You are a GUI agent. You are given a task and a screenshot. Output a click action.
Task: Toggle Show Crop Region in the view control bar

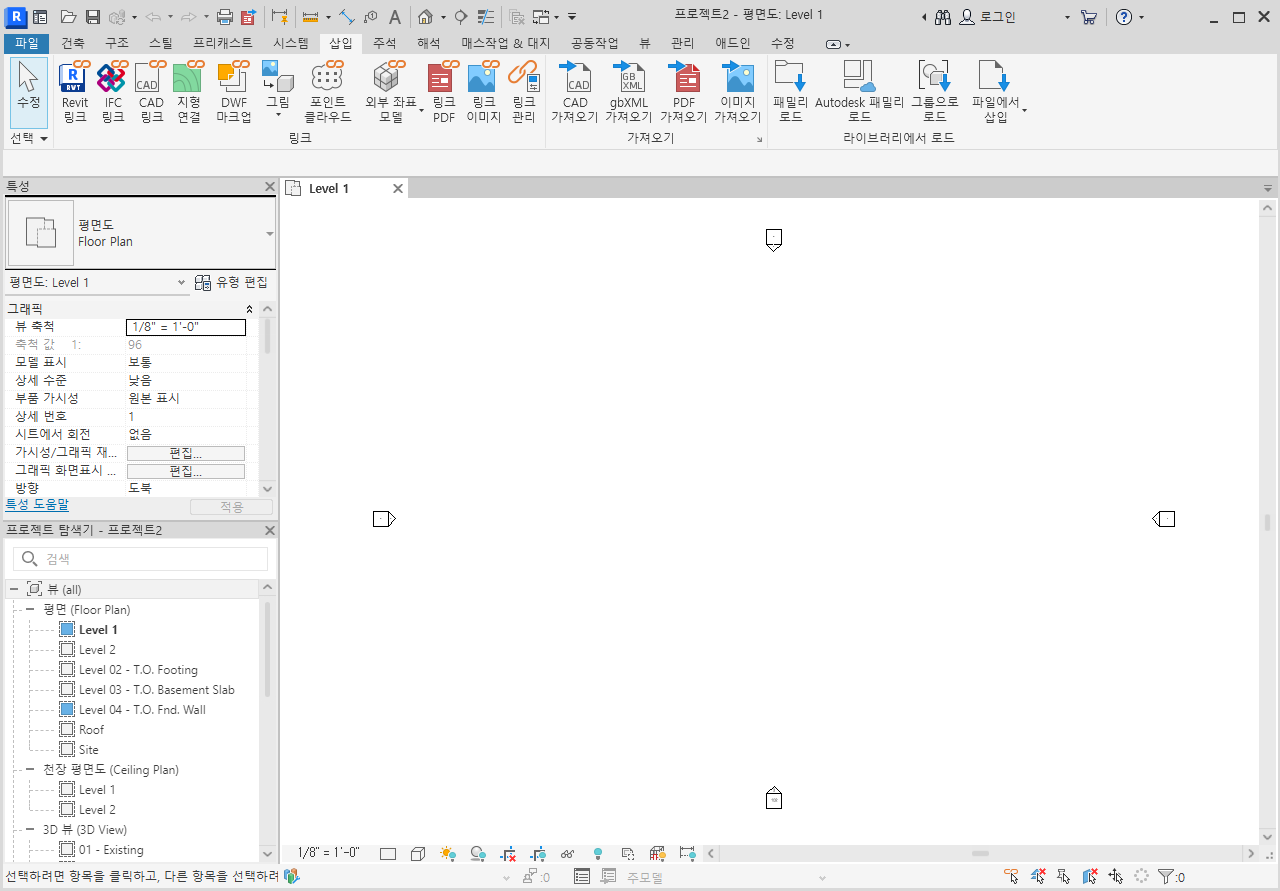[x=538, y=854]
